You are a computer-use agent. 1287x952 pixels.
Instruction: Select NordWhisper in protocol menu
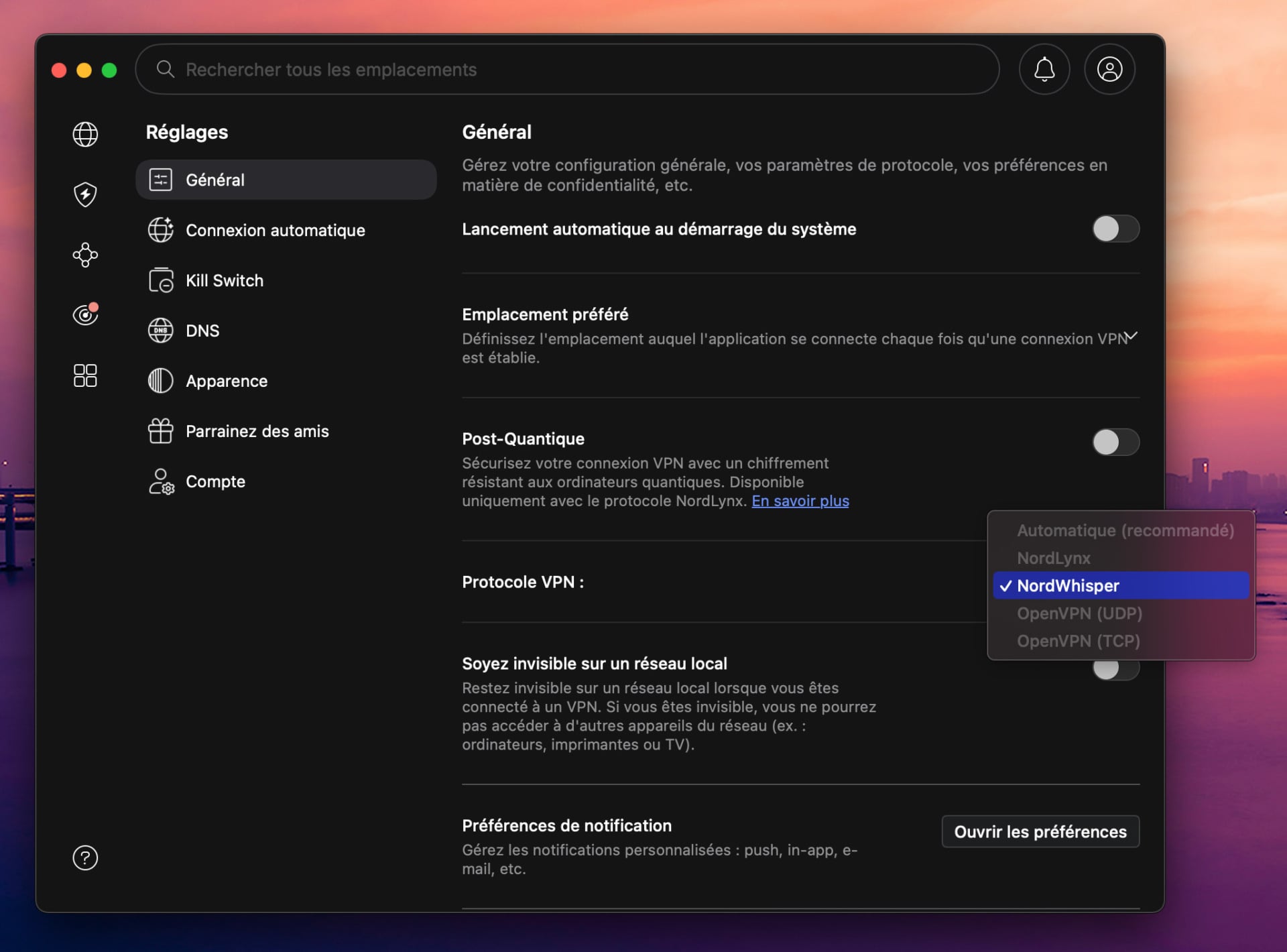click(1121, 585)
